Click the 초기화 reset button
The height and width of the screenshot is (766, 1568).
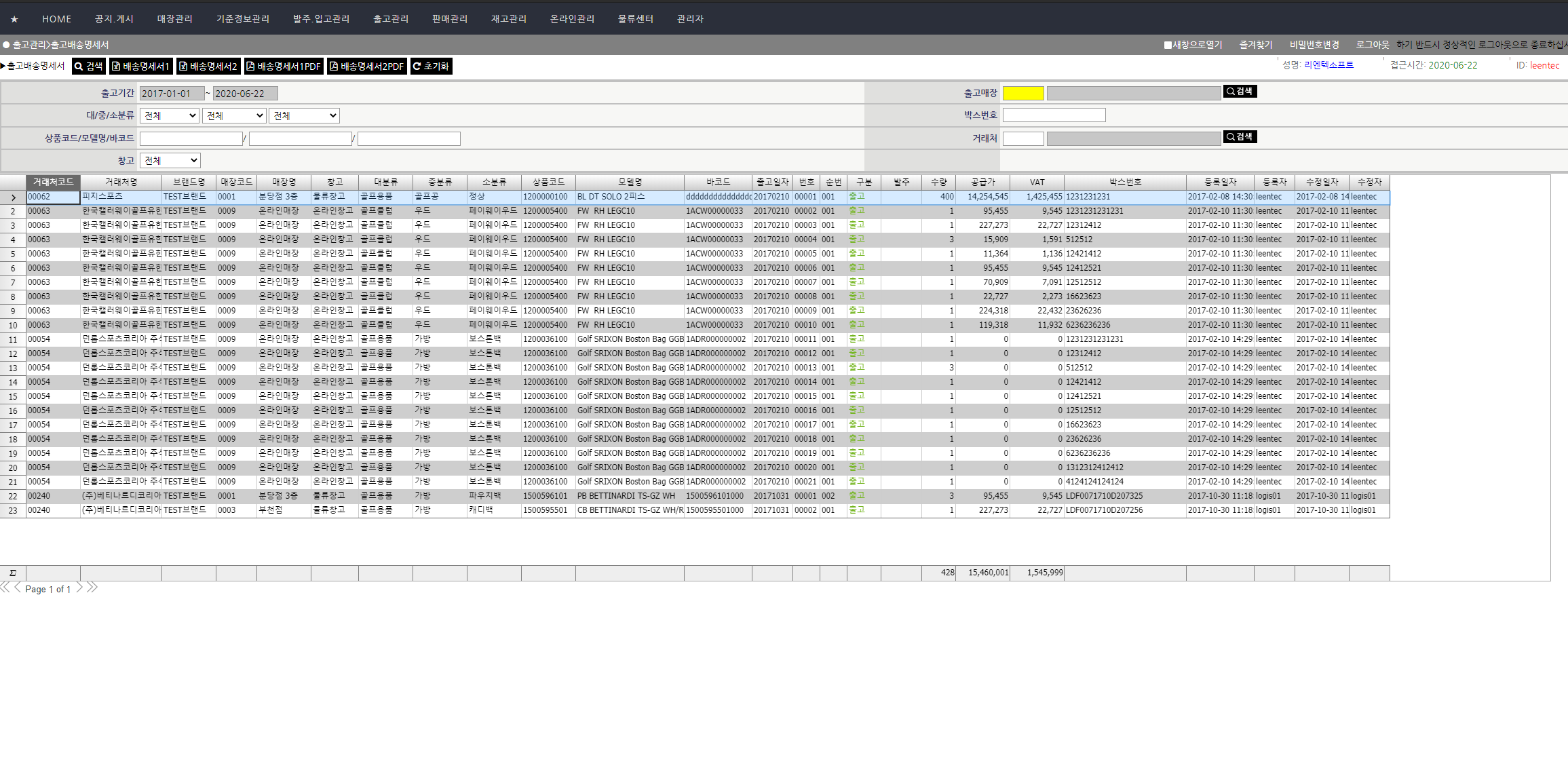click(431, 66)
